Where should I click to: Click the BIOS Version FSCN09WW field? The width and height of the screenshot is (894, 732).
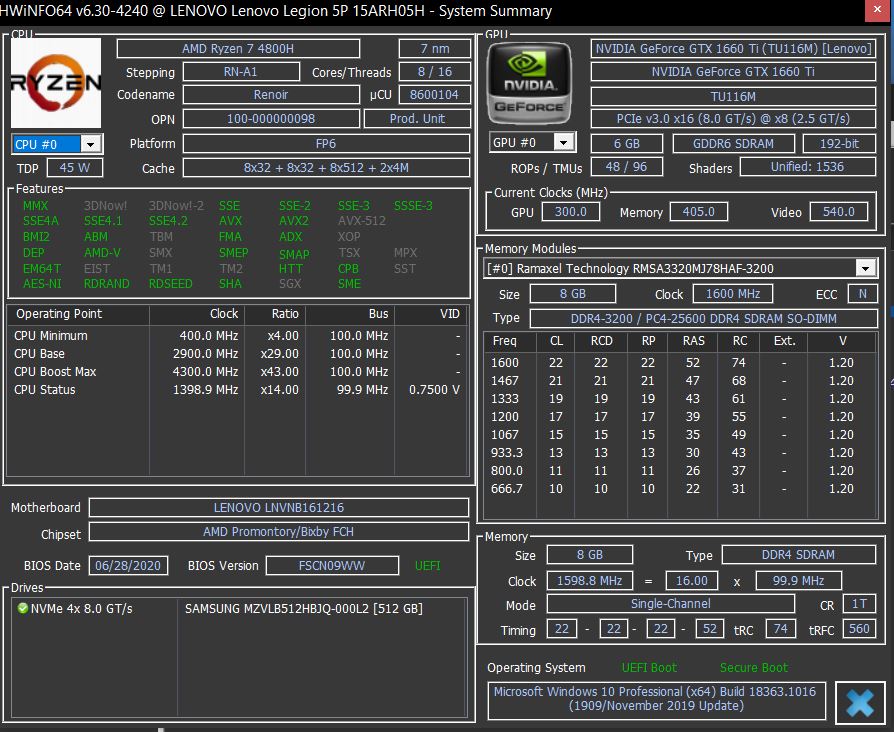331,566
